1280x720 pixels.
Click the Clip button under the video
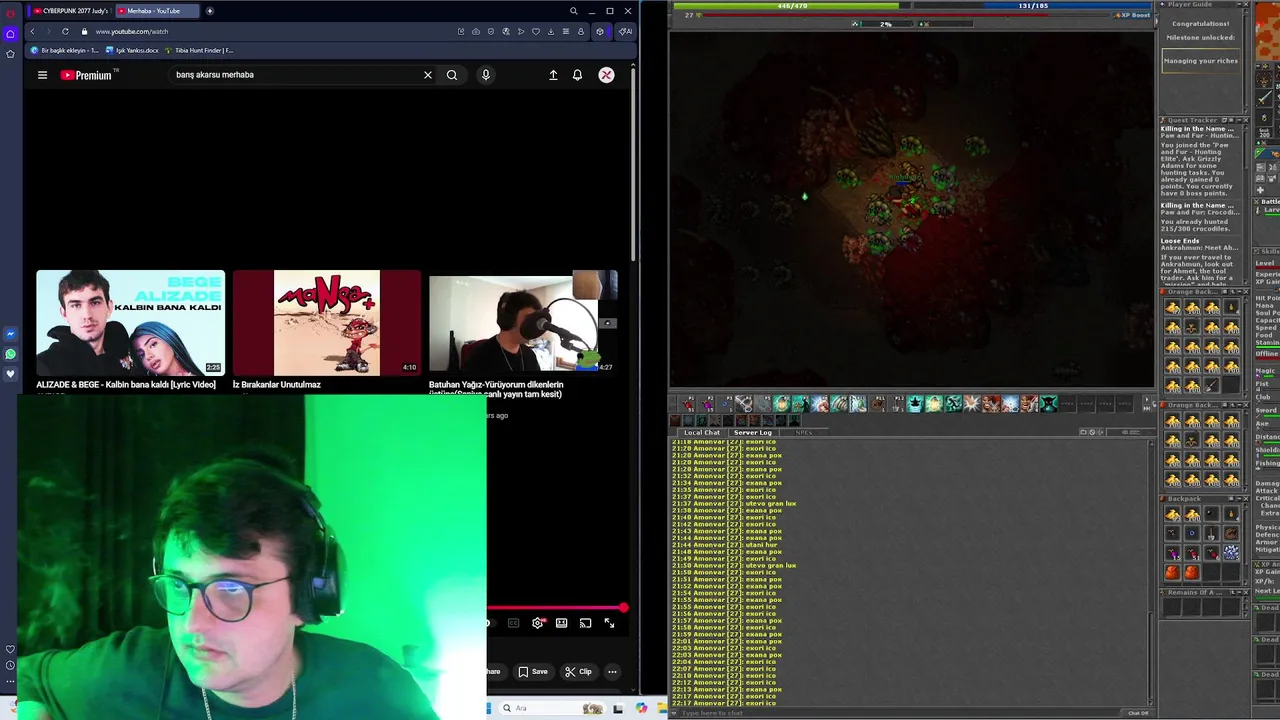[578, 672]
